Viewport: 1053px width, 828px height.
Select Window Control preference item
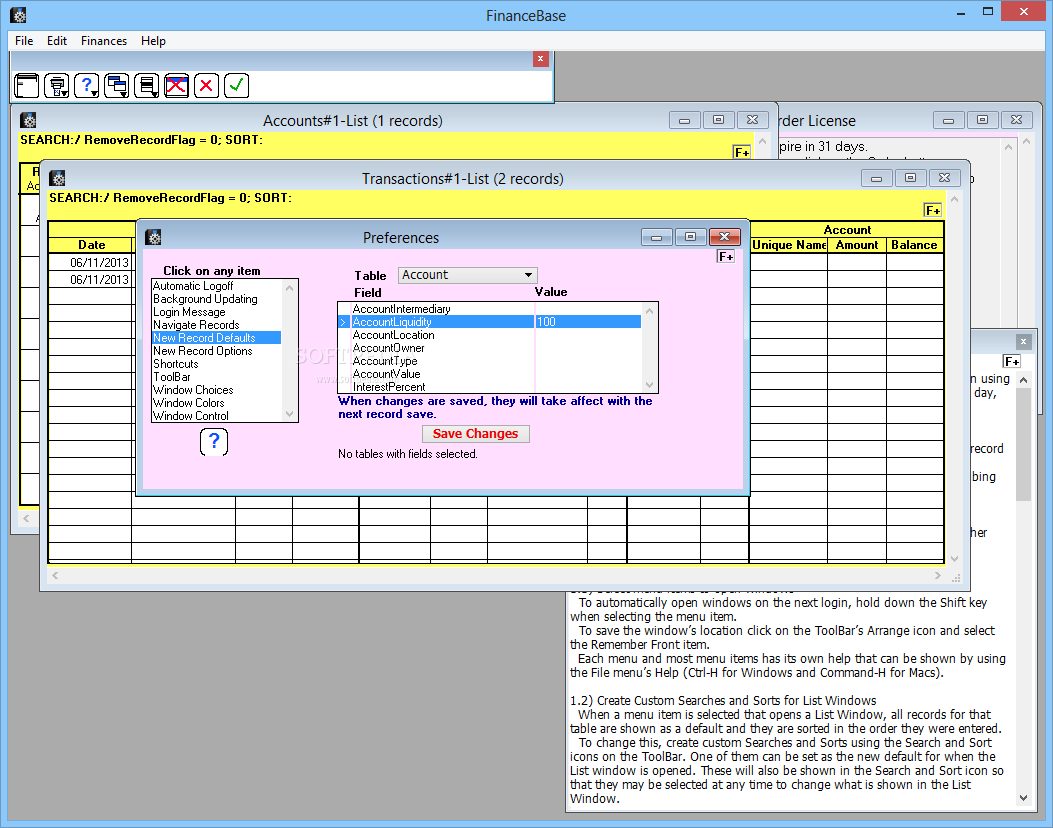[216, 416]
